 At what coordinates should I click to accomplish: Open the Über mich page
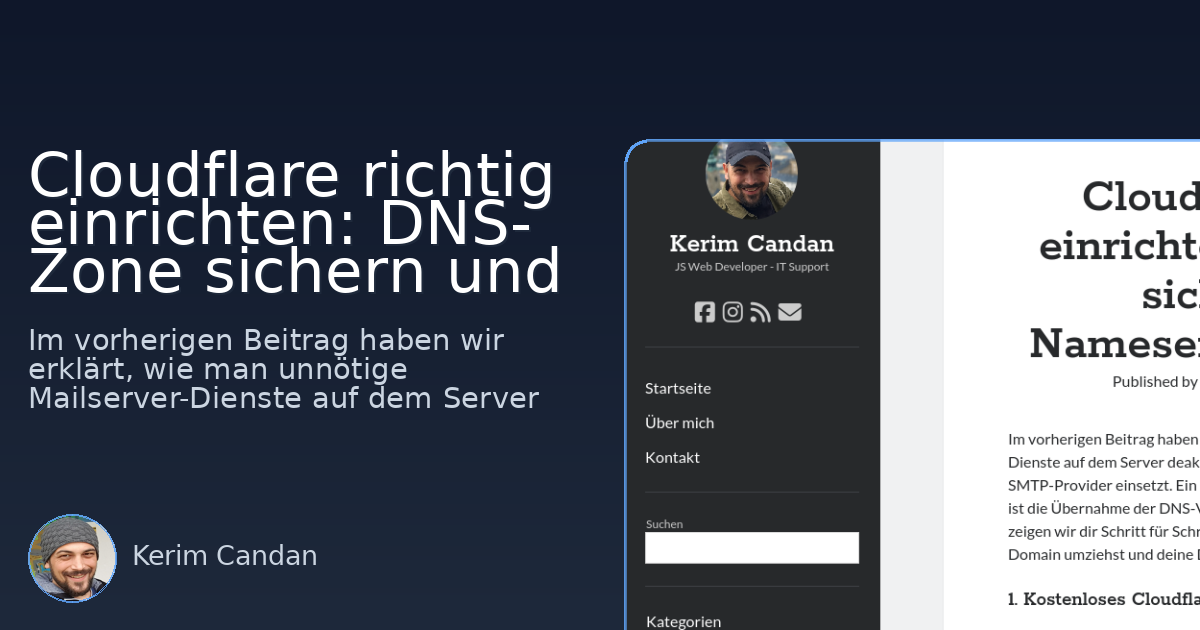point(680,422)
